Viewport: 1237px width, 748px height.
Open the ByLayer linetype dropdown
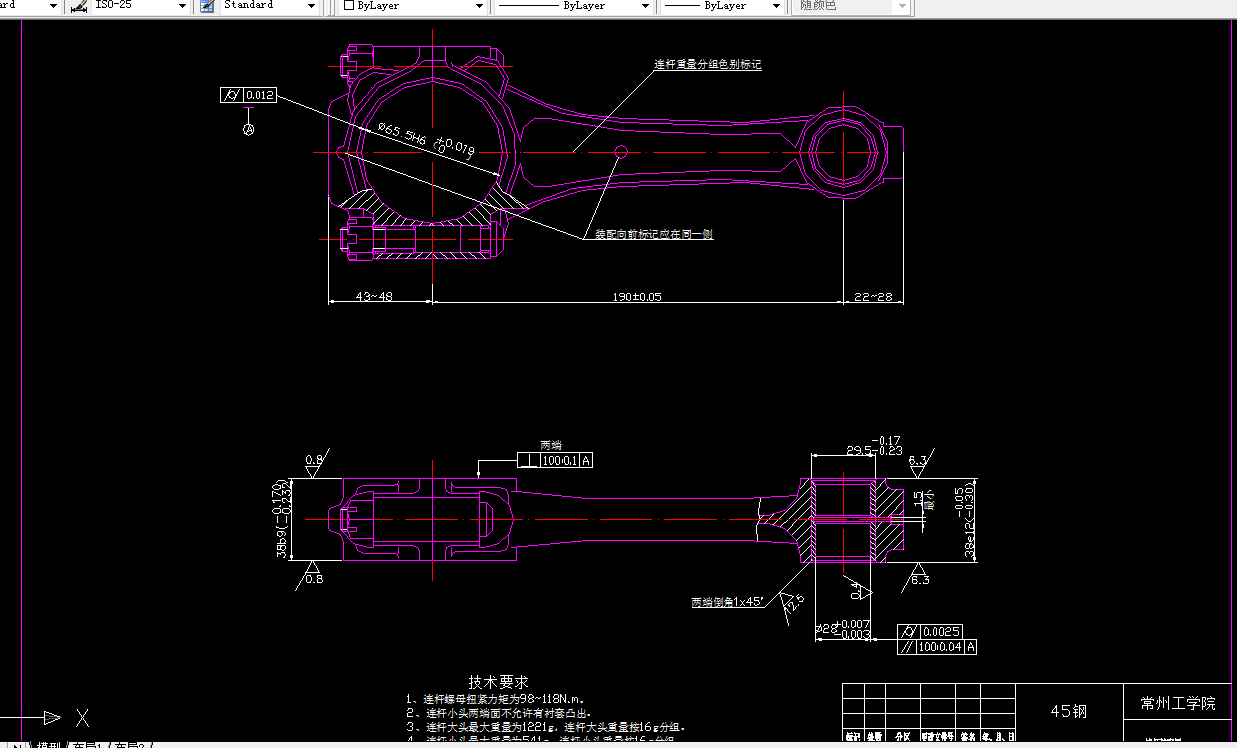click(x=645, y=6)
